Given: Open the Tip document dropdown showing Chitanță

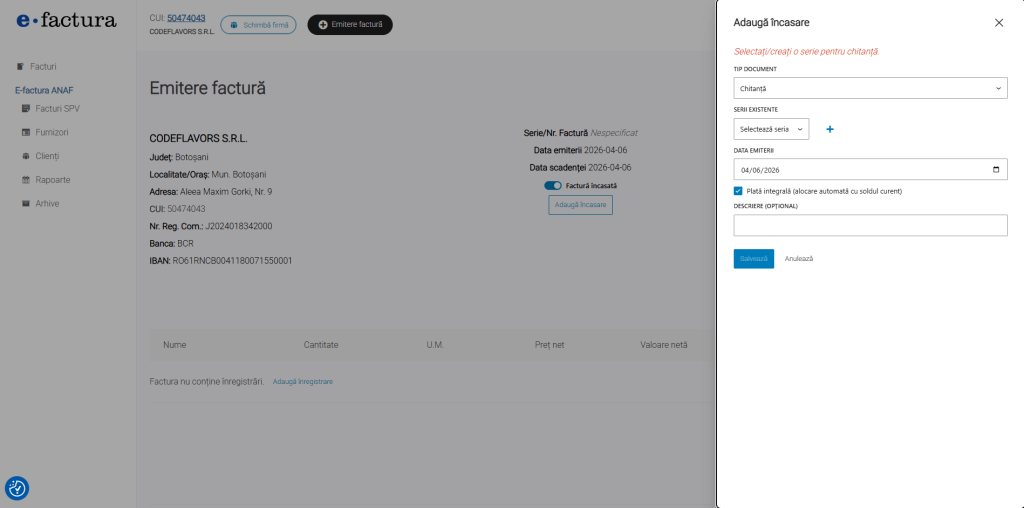Looking at the screenshot, I should 871,88.
